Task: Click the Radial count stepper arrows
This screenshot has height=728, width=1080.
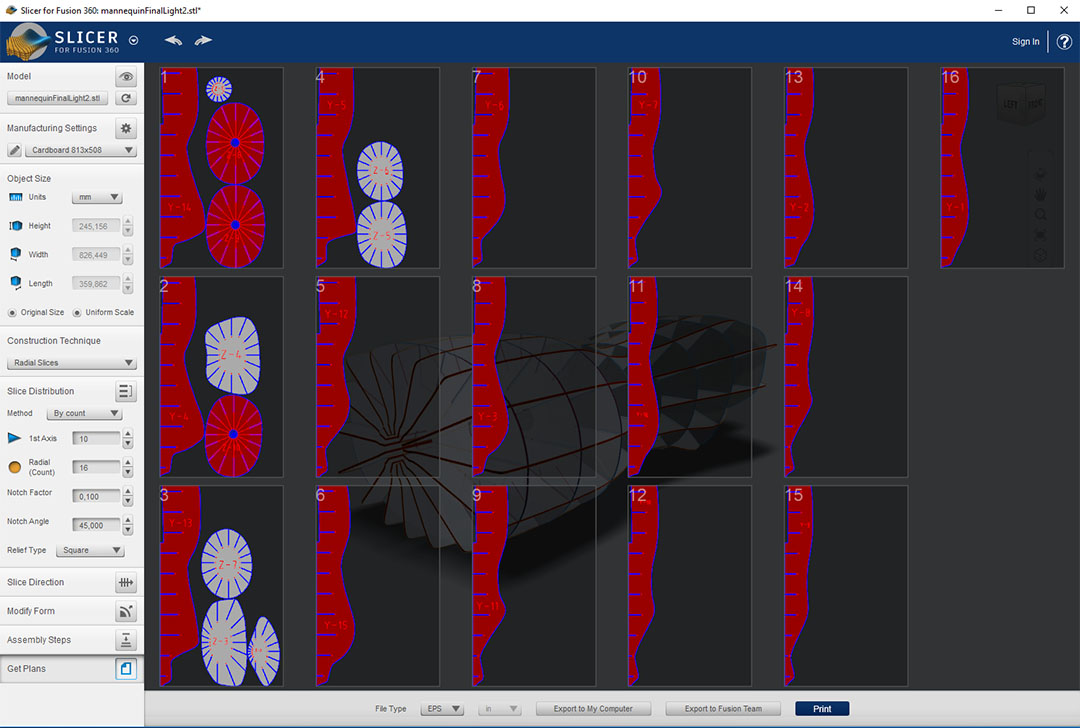Action: (x=127, y=468)
